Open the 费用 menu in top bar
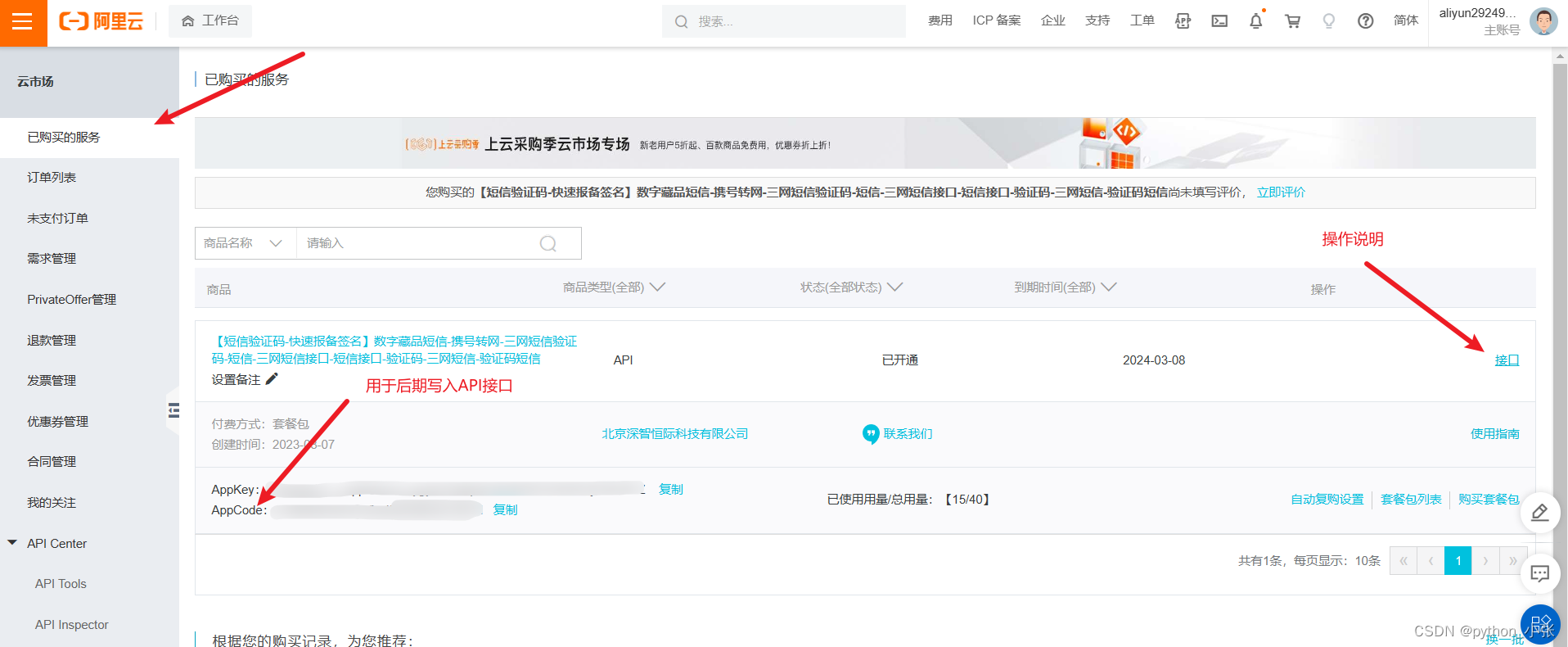This screenshot has height=647, width=1568. coord(940,20)
